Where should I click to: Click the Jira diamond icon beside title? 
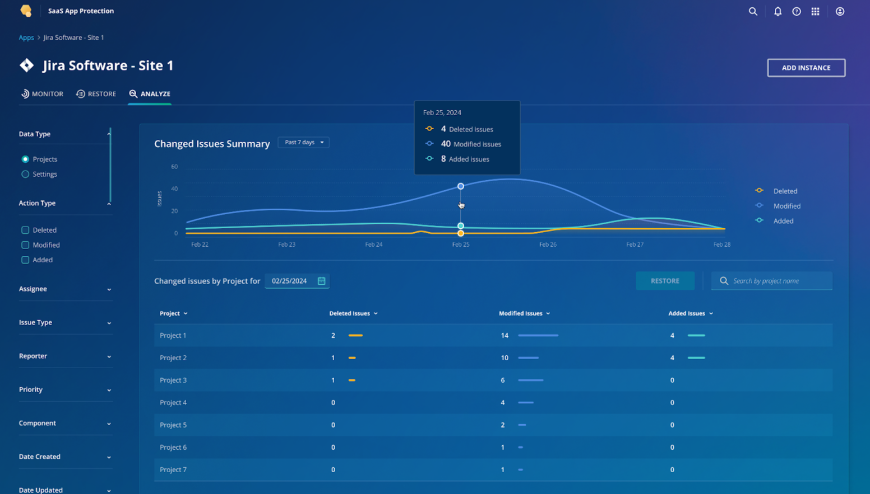[x=27, y=65]
